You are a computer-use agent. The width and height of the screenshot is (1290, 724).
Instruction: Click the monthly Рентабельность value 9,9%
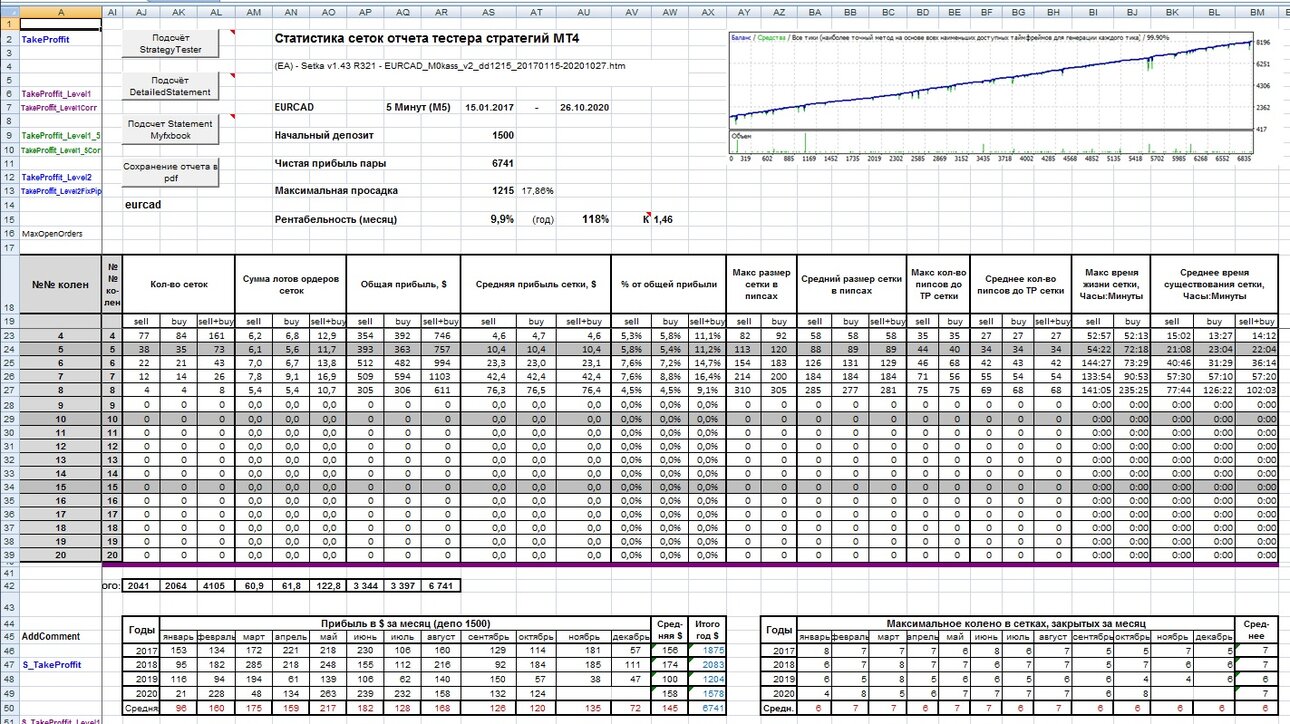[x=502, y=218]
